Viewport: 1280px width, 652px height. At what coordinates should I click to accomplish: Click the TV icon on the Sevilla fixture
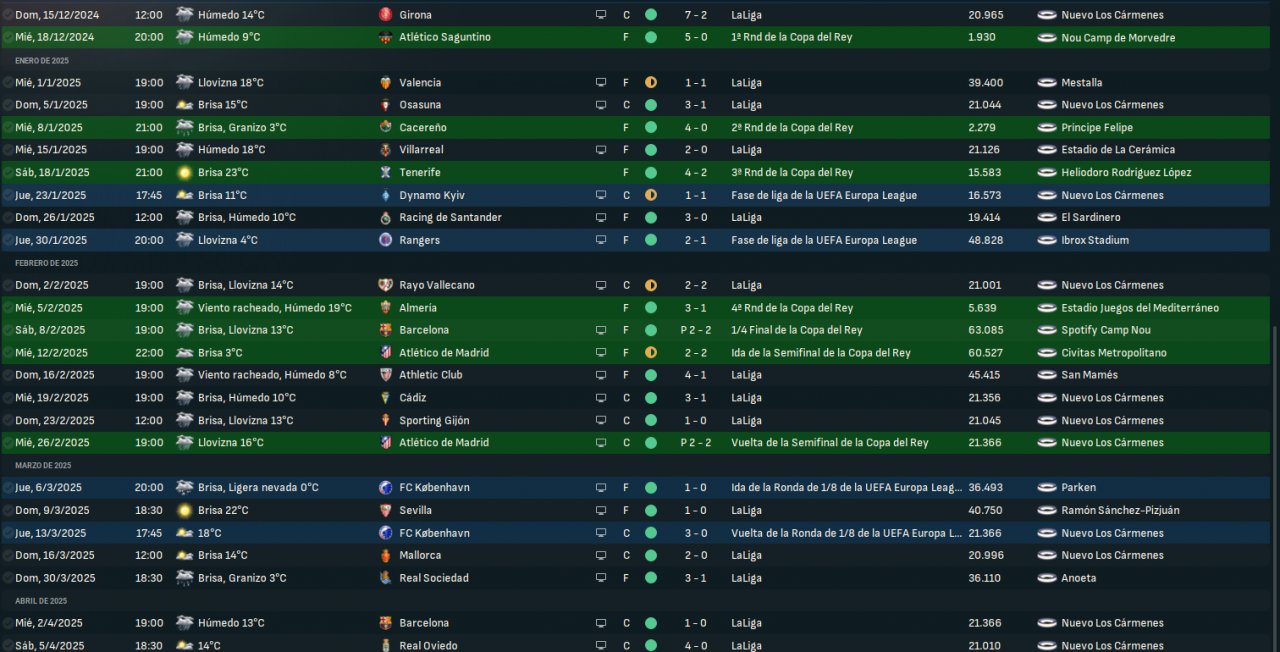pyautogui.click(x=601, y=510)
